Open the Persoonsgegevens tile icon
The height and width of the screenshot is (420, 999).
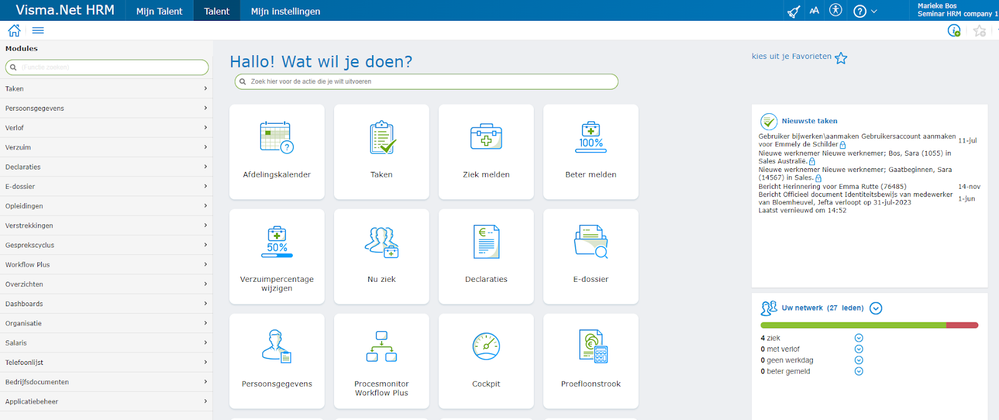click(x=277, y=346)
